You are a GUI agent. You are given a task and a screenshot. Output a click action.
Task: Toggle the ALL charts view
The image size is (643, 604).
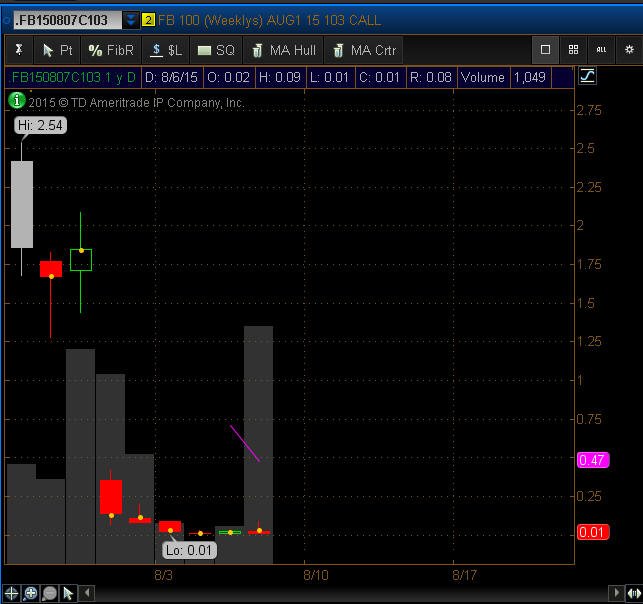(x=601, y=50)
